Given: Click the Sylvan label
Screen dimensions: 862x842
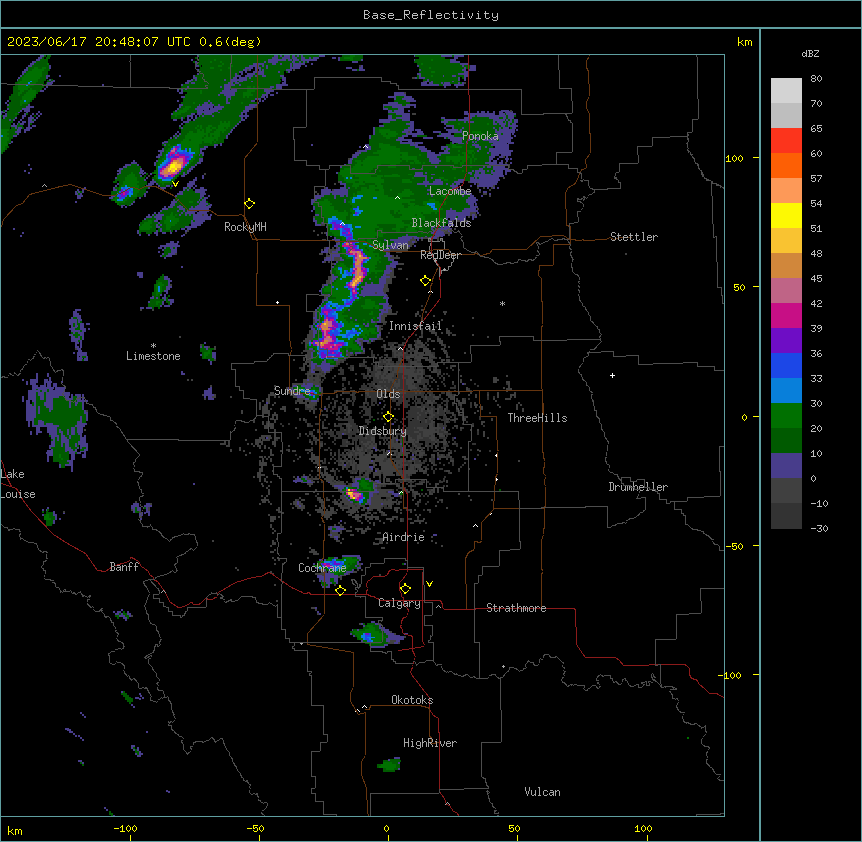Looking at the screenshot, I should pyautogui.click(x=390, y=245).
